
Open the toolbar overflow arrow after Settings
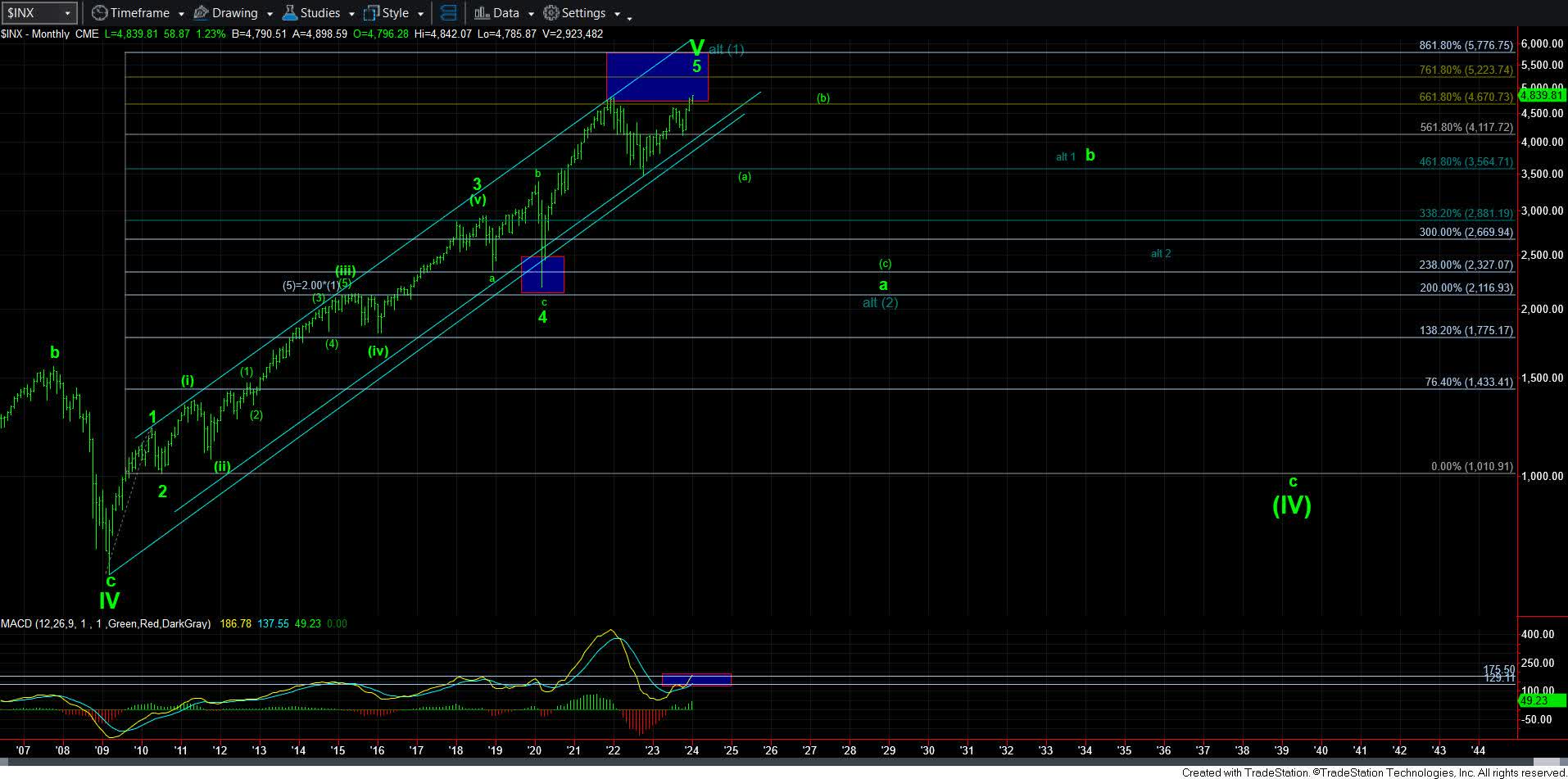pos(629,16)
